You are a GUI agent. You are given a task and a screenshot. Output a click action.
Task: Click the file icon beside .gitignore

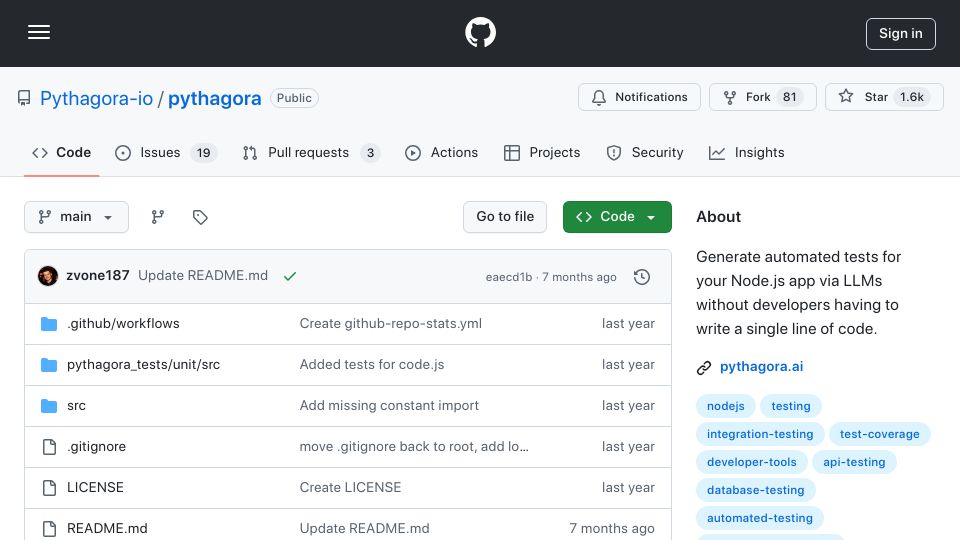pos(49,447)
